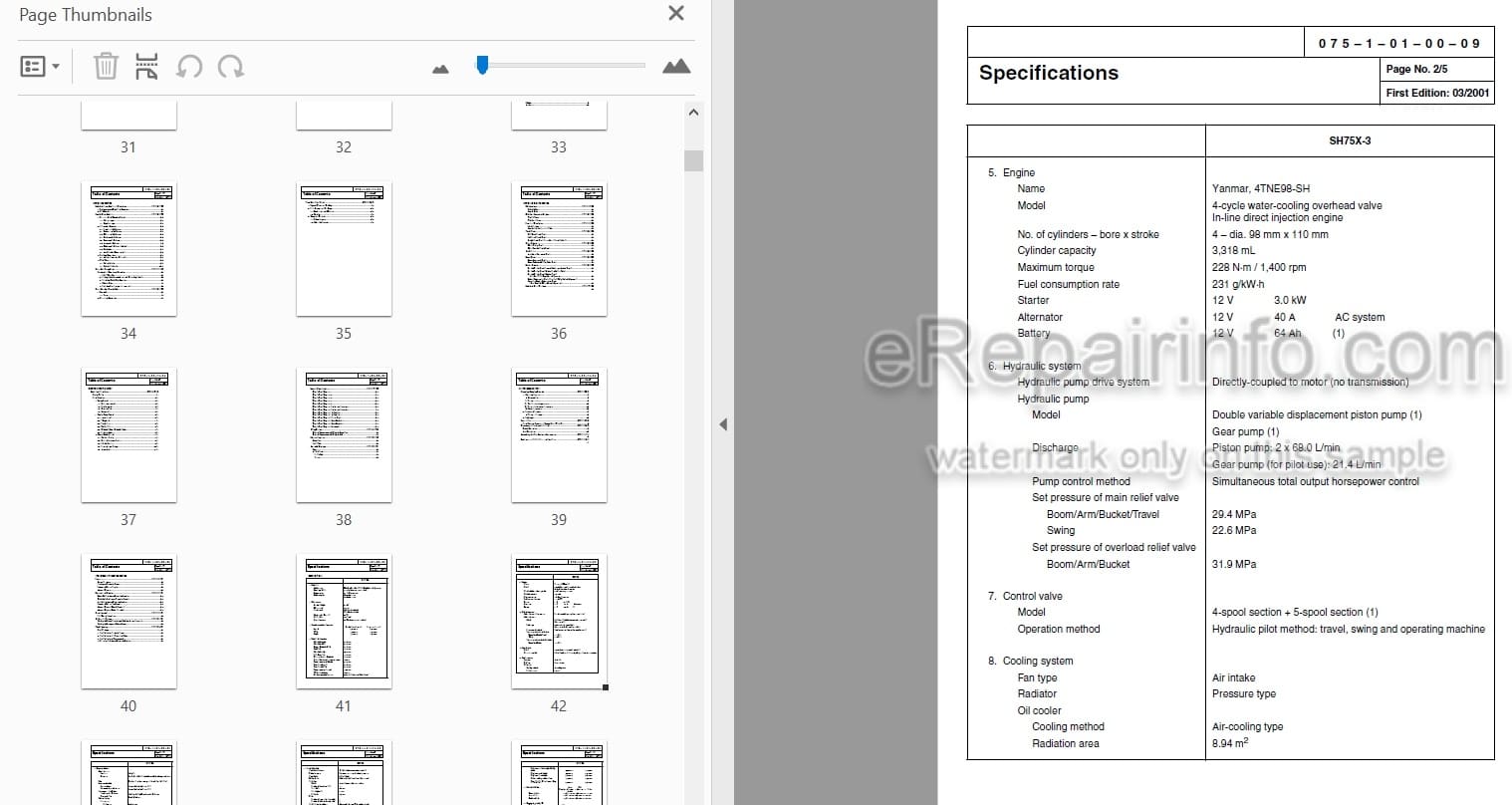1512x805 pixels.
Task: Click the reduce thumbnail size icon
Action: tap(440, 69)
